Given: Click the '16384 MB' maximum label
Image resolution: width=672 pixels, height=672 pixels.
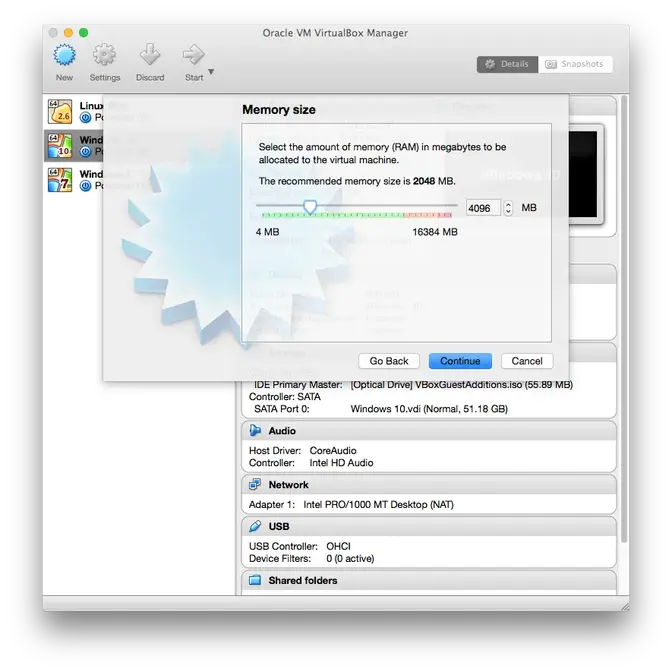Looking at the screenshot, I should pyautogui.click(x=435, y=232).
